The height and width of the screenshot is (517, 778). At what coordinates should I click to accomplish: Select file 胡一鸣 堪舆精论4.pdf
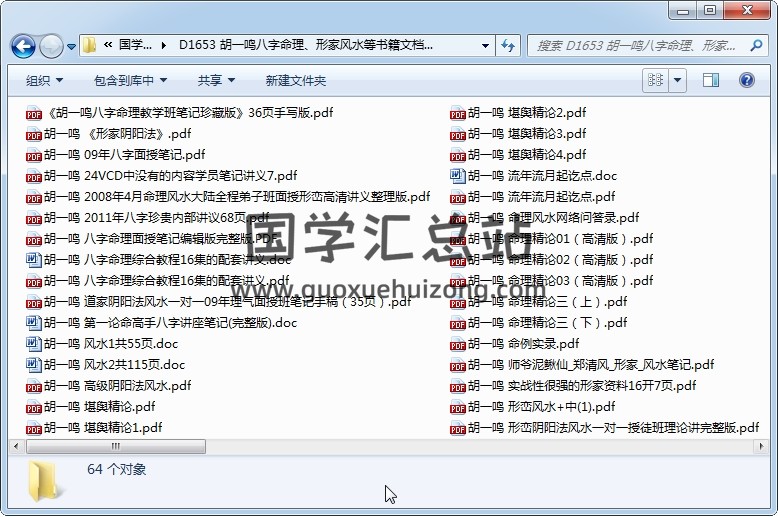point(519,155)
